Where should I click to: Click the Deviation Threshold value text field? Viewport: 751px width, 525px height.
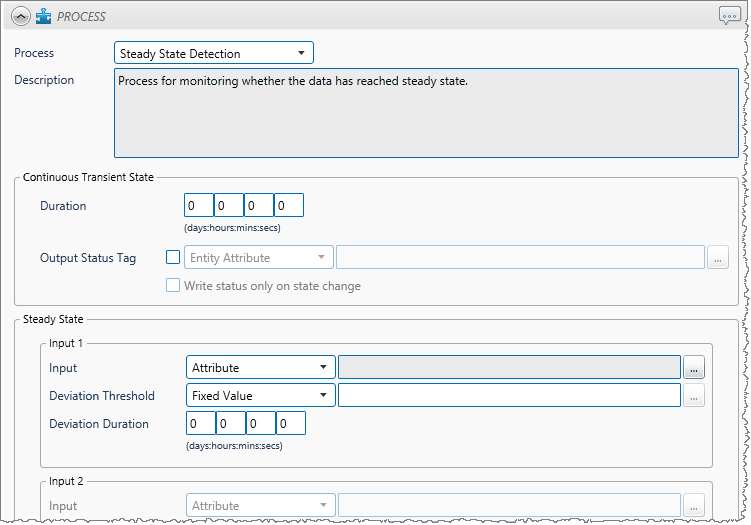pos(509,396)
